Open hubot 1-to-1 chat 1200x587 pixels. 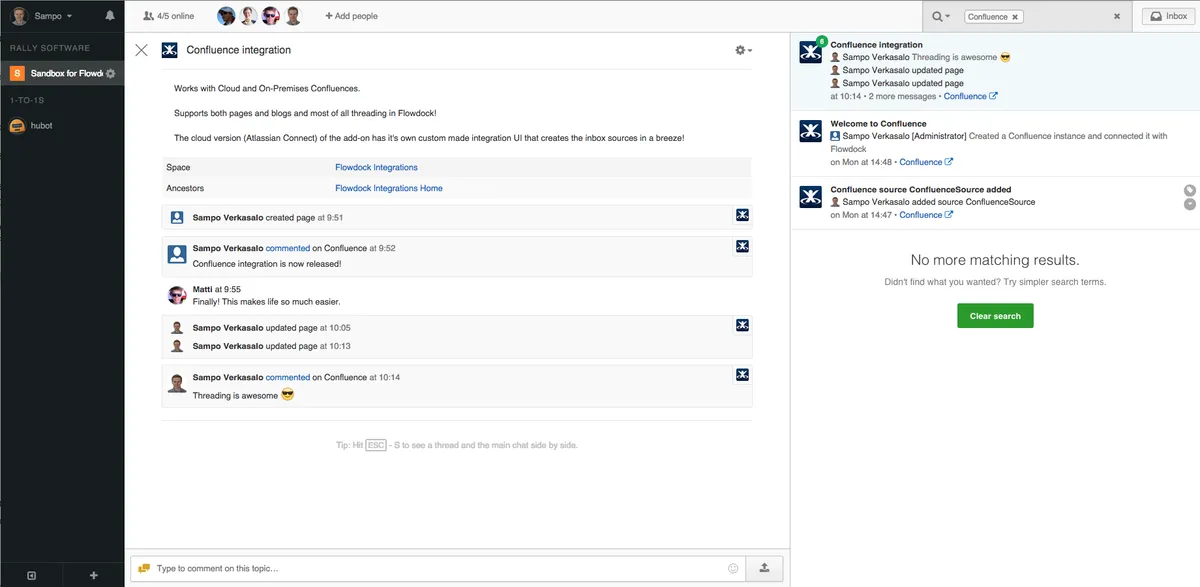click(x=62, y=126)
